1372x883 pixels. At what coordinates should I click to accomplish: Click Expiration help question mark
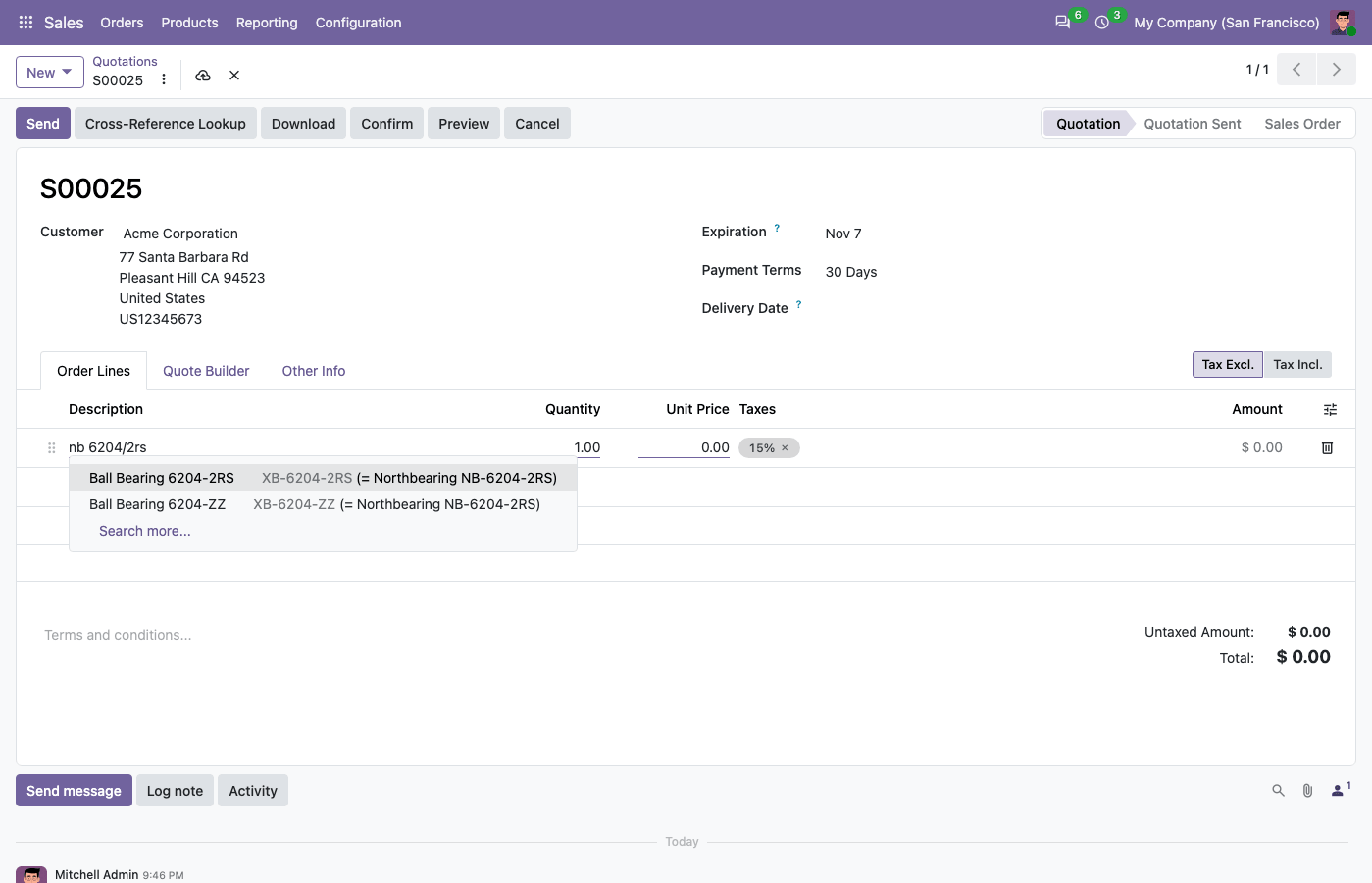pyautogui.click(x=777, y=228)
